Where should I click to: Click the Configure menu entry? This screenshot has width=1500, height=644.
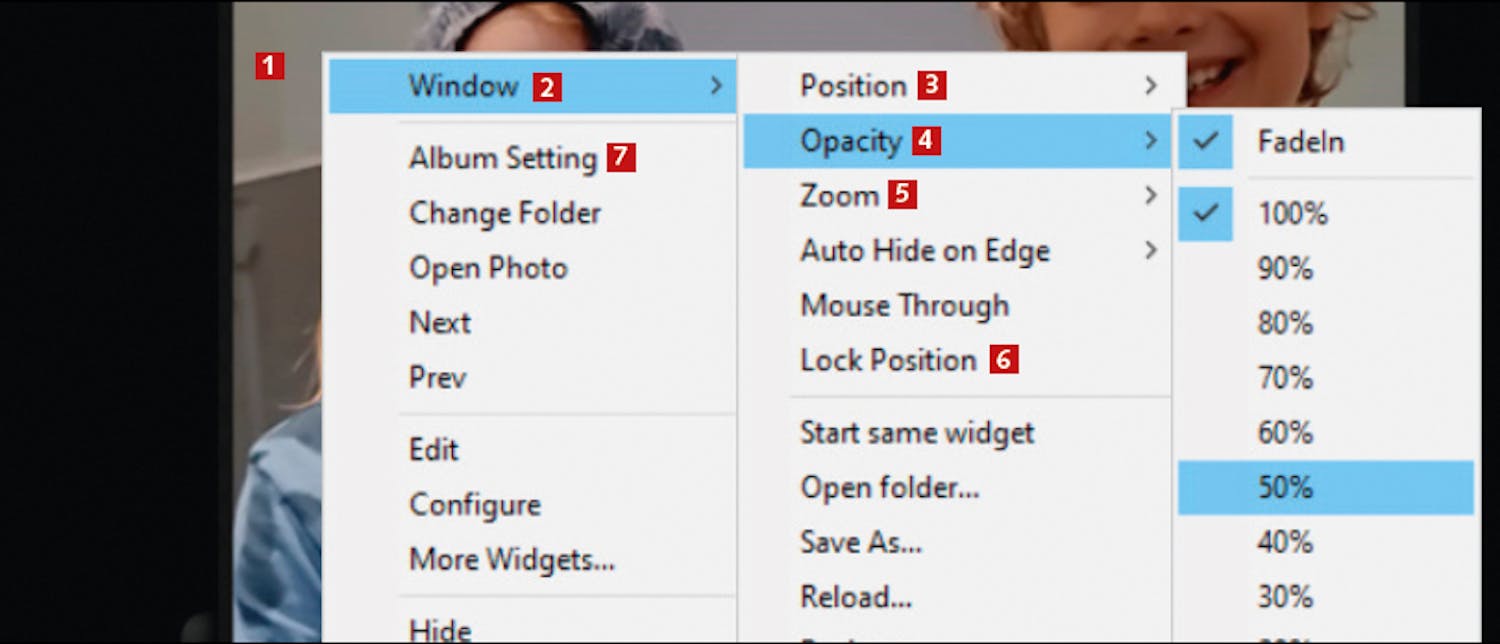click(475, 505)
